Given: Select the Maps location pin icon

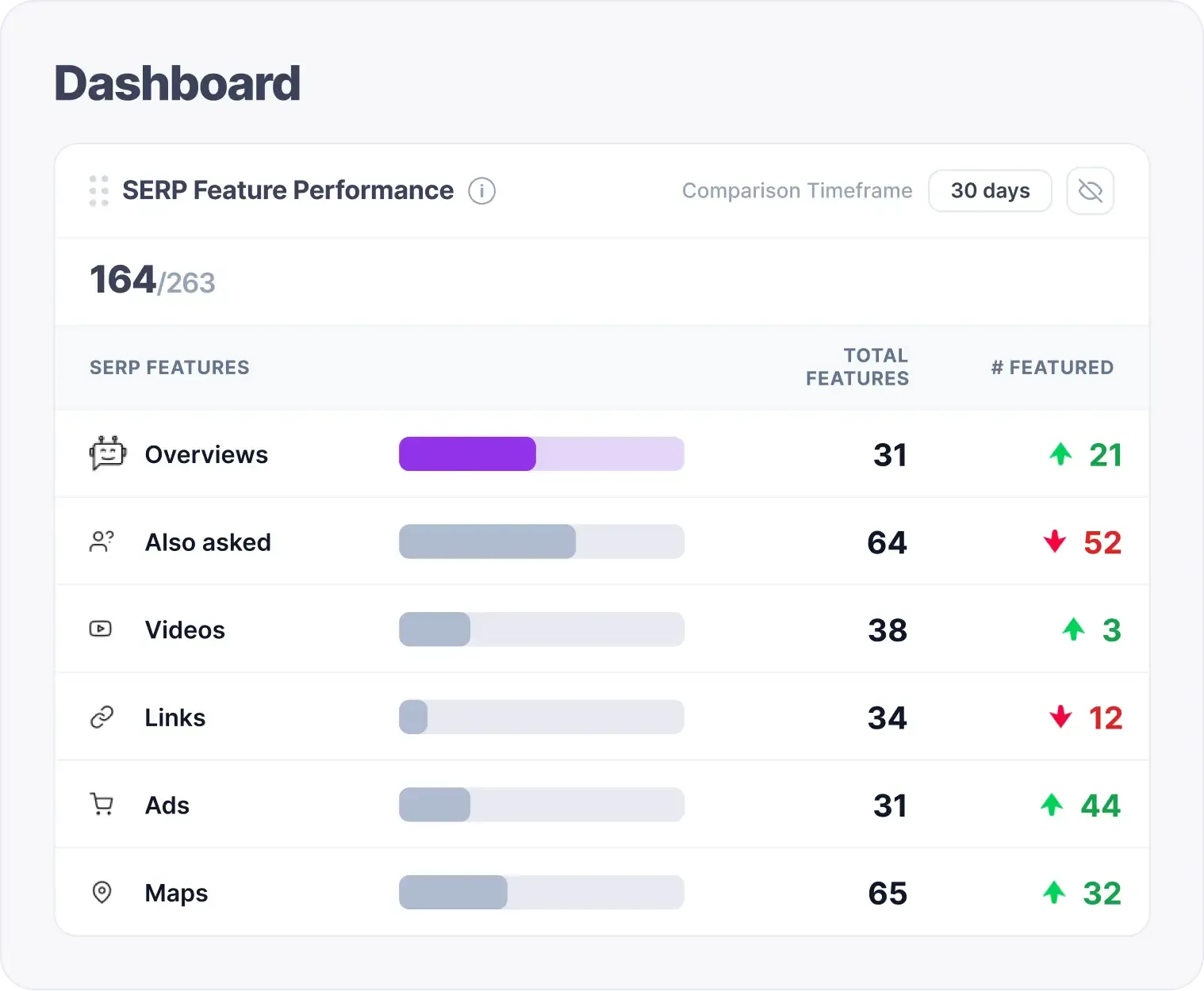Looking at the screenshot, I should pos(101,893).
